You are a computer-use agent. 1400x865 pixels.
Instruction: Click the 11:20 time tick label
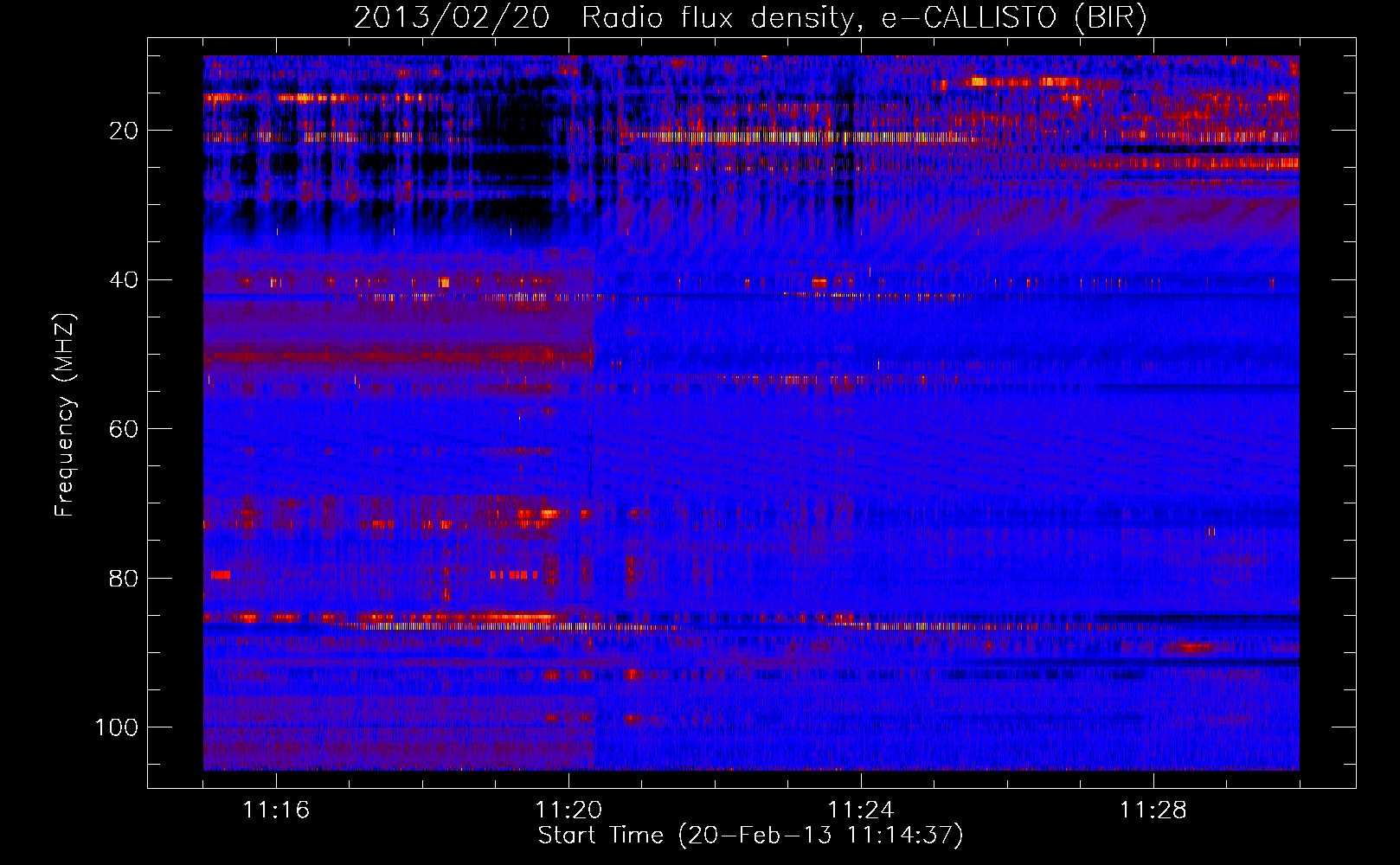(x=568, y=811)
